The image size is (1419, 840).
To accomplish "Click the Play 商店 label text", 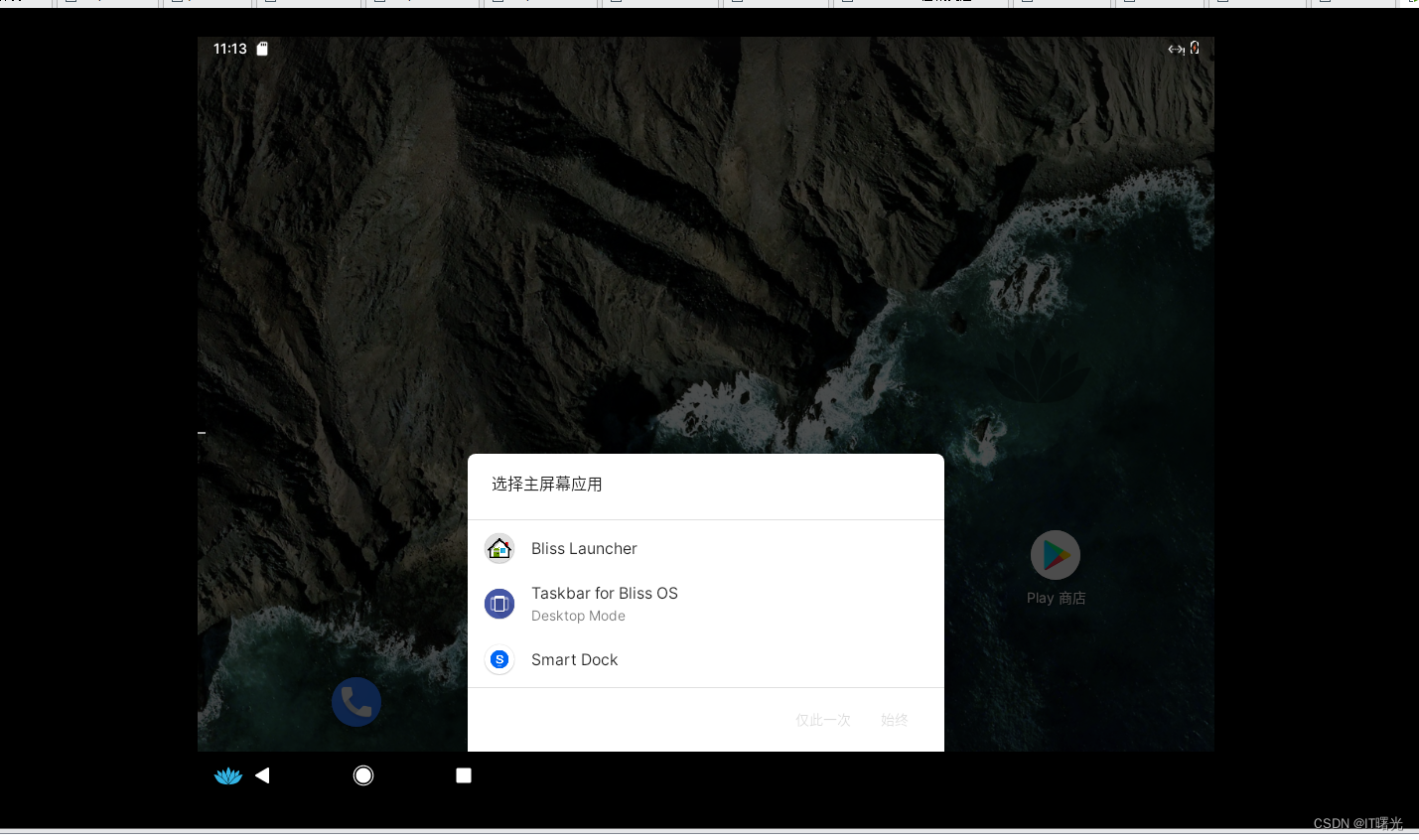I will (x=1056, y=598).
